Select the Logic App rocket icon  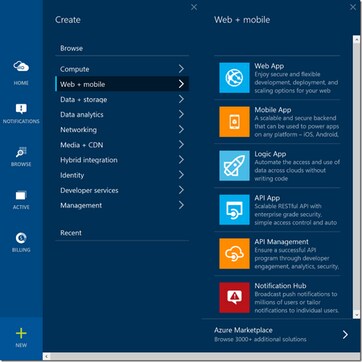pos(234,166)
